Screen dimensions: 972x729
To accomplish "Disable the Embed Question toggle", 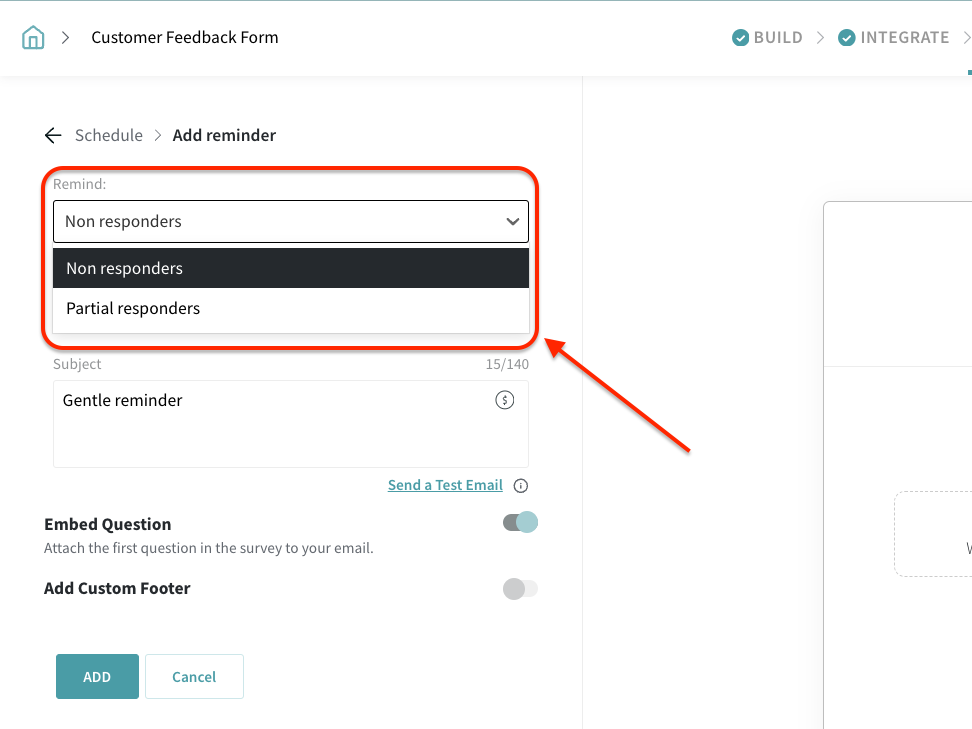I will [x=520, y=522].
